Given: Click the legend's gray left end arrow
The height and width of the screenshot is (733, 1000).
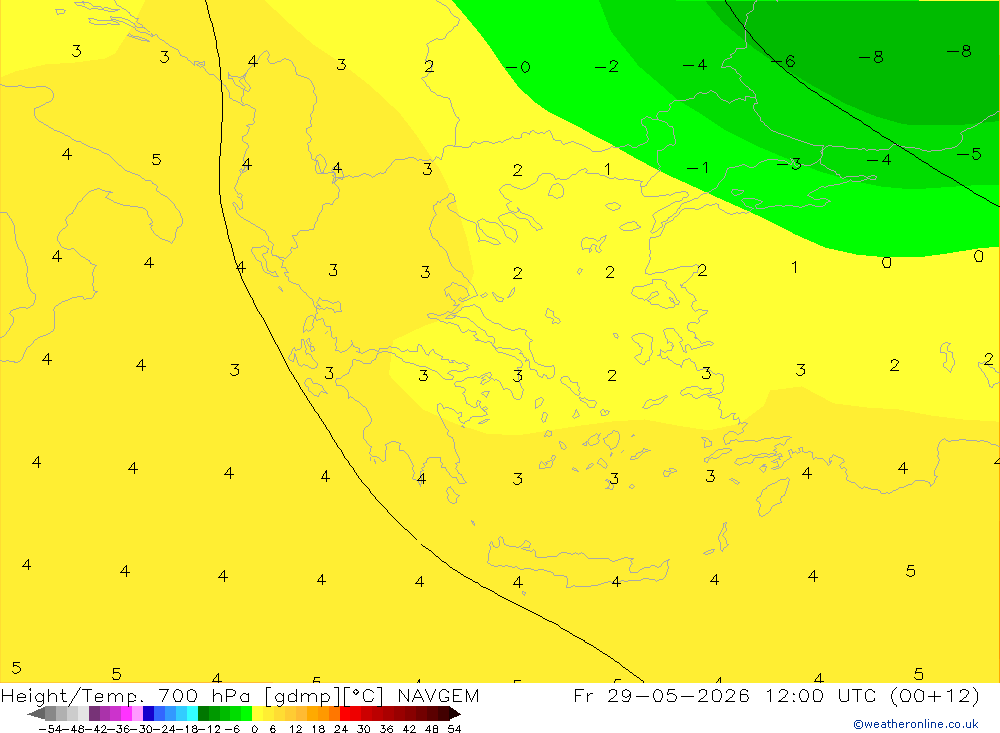Looking at the screenshot, I should coord(36,714).
